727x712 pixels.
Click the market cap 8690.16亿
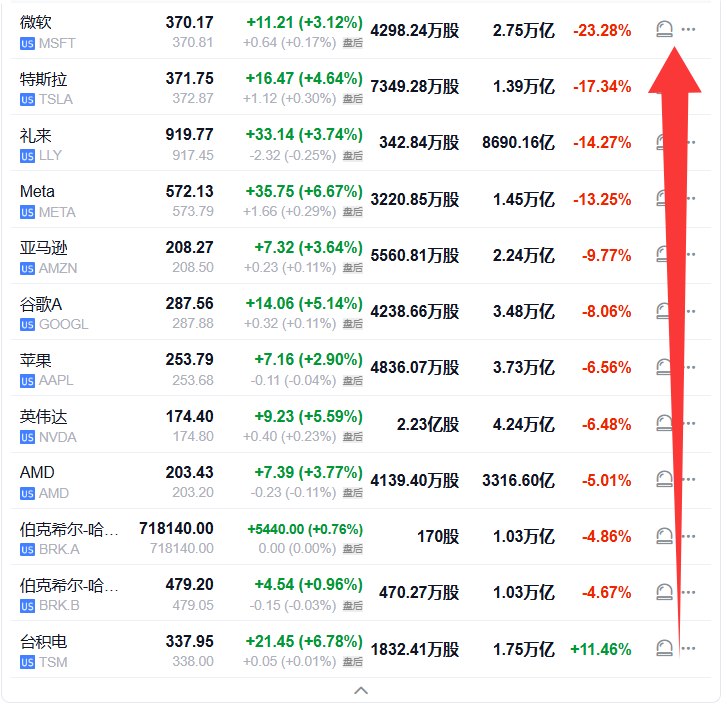[518, 142]
